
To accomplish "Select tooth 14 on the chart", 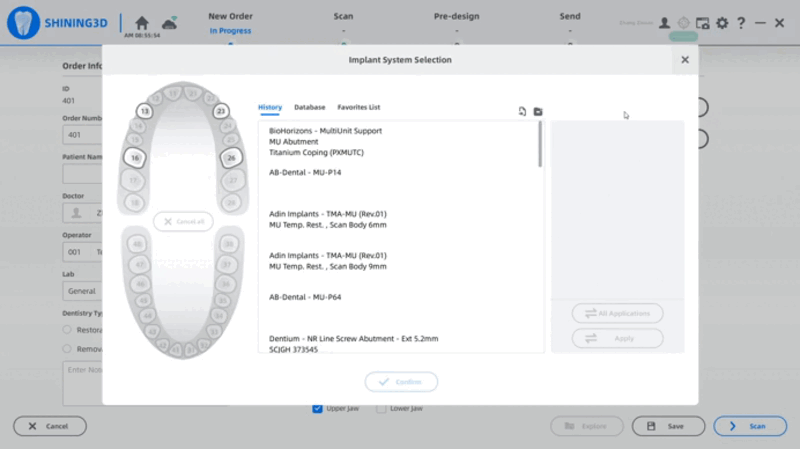I will (138, 125).
